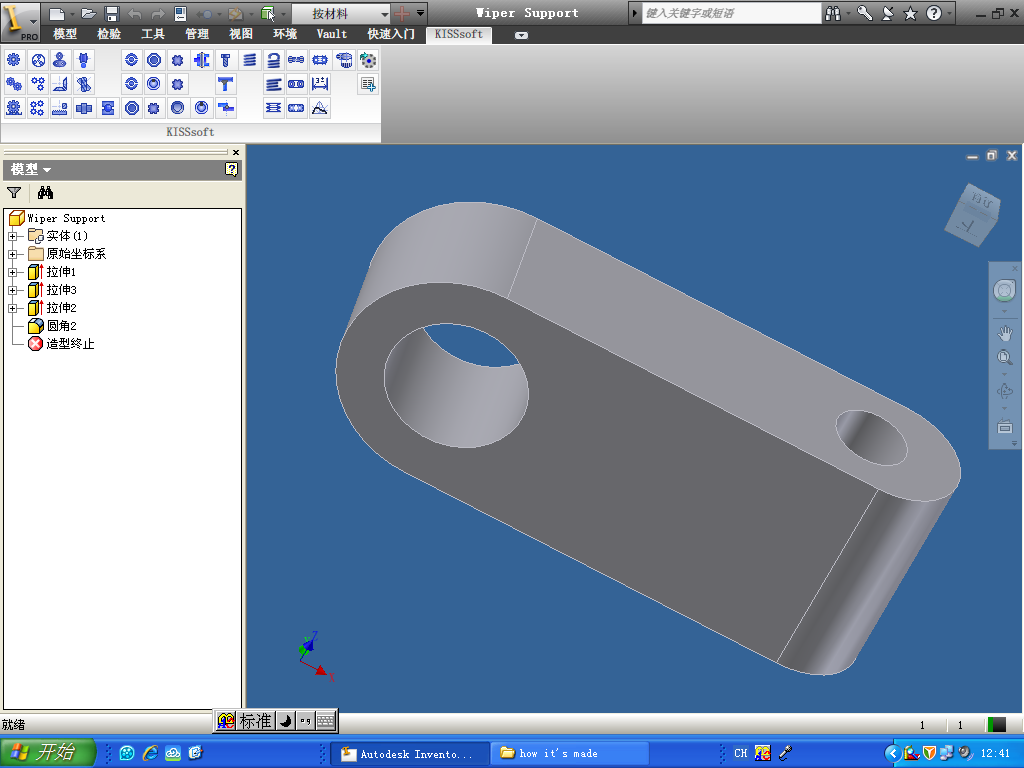Viewport: 1024px width, 768px height.
Task: Click the title bar help question mark icon
Action: (934, 13)
